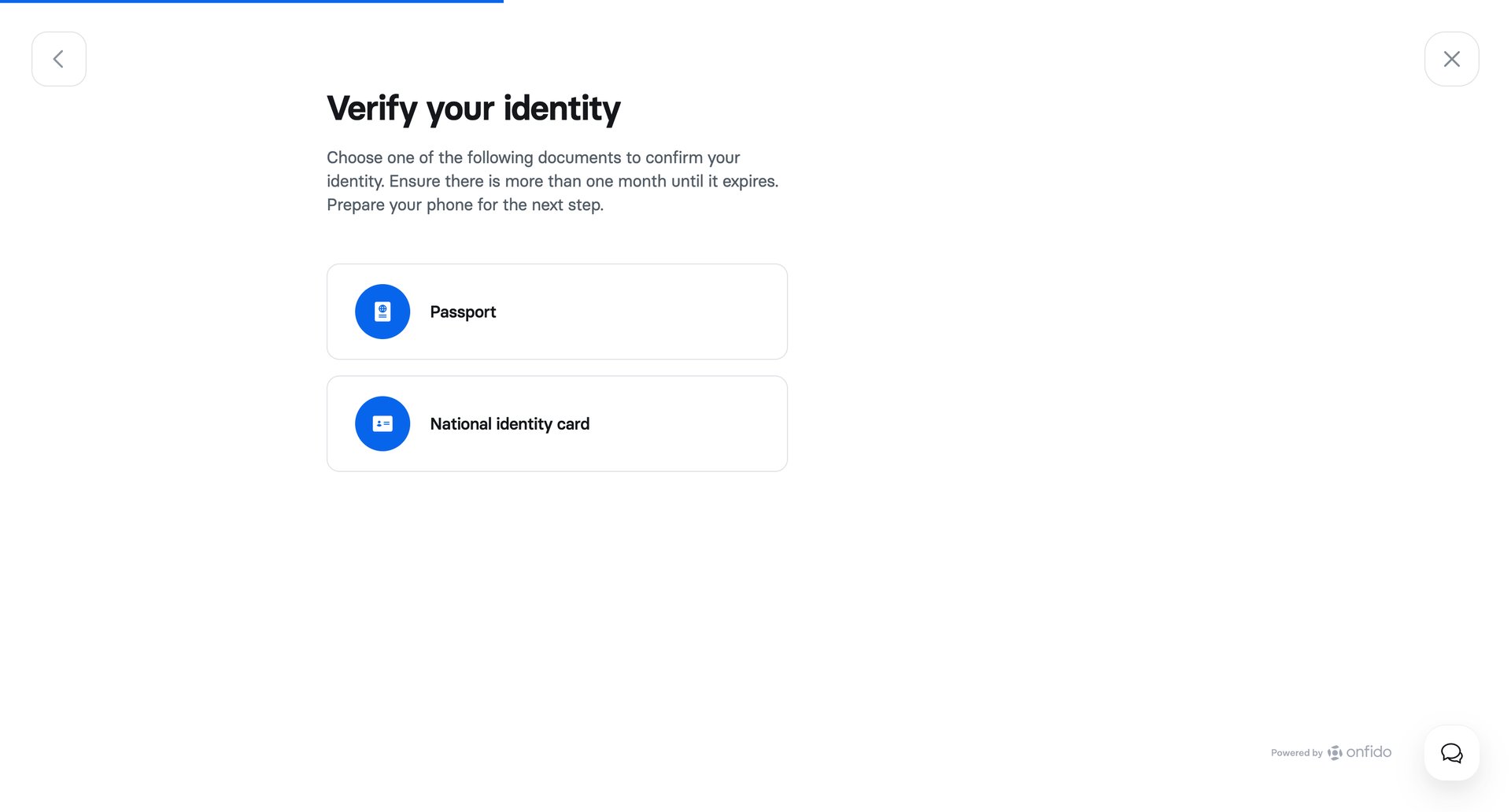
Task: Click the instruction text about document expiry
Action: [x=552, y=181]
